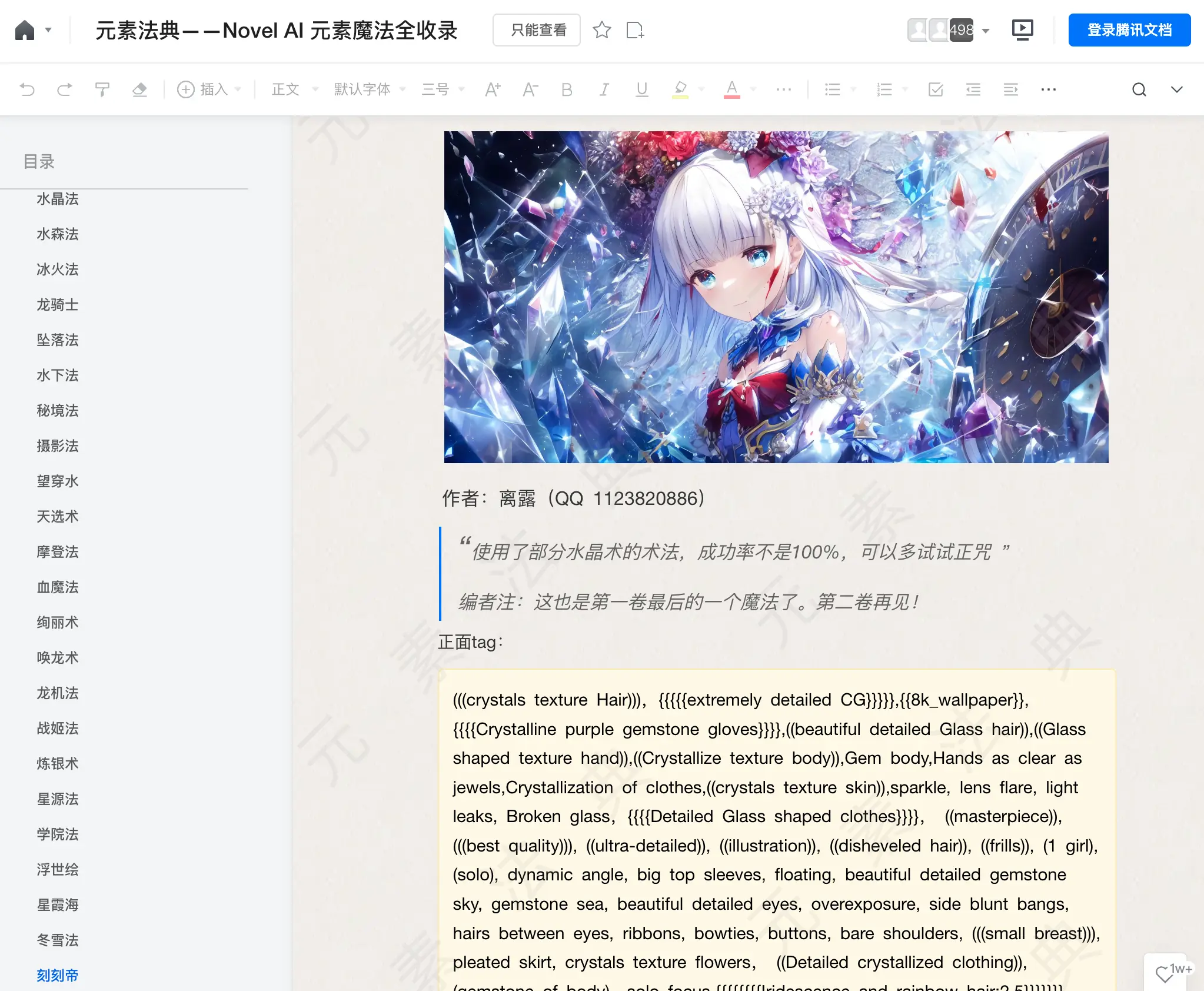Click the increase font size icon
This screenshot has height=991, width=1204.
coord(493,89)
